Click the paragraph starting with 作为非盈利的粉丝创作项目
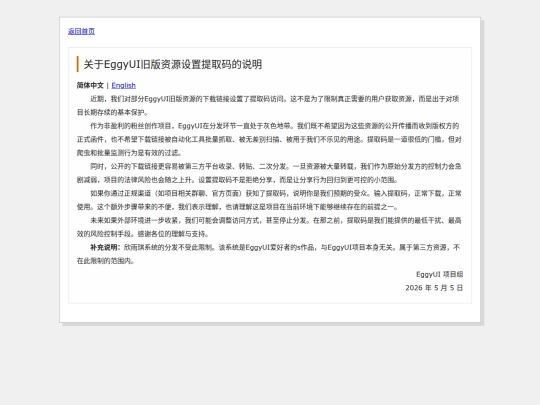The width and height of the screenshot is (540, 405). (270, 139)
